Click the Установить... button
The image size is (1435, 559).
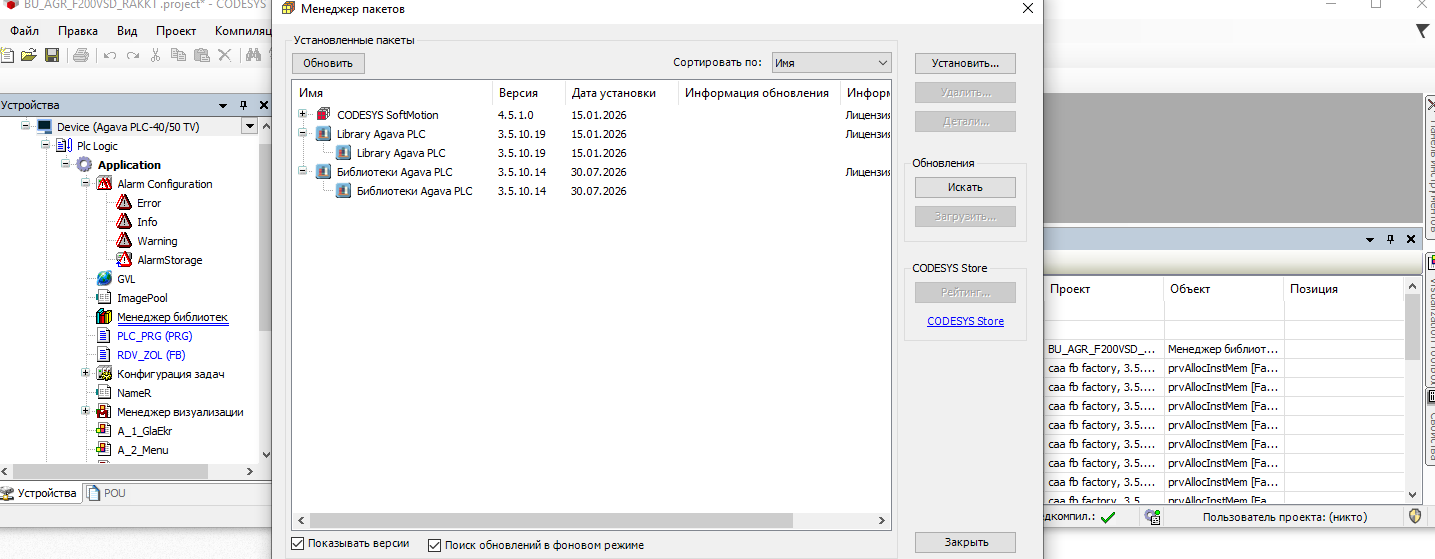[x=965, y=63]
